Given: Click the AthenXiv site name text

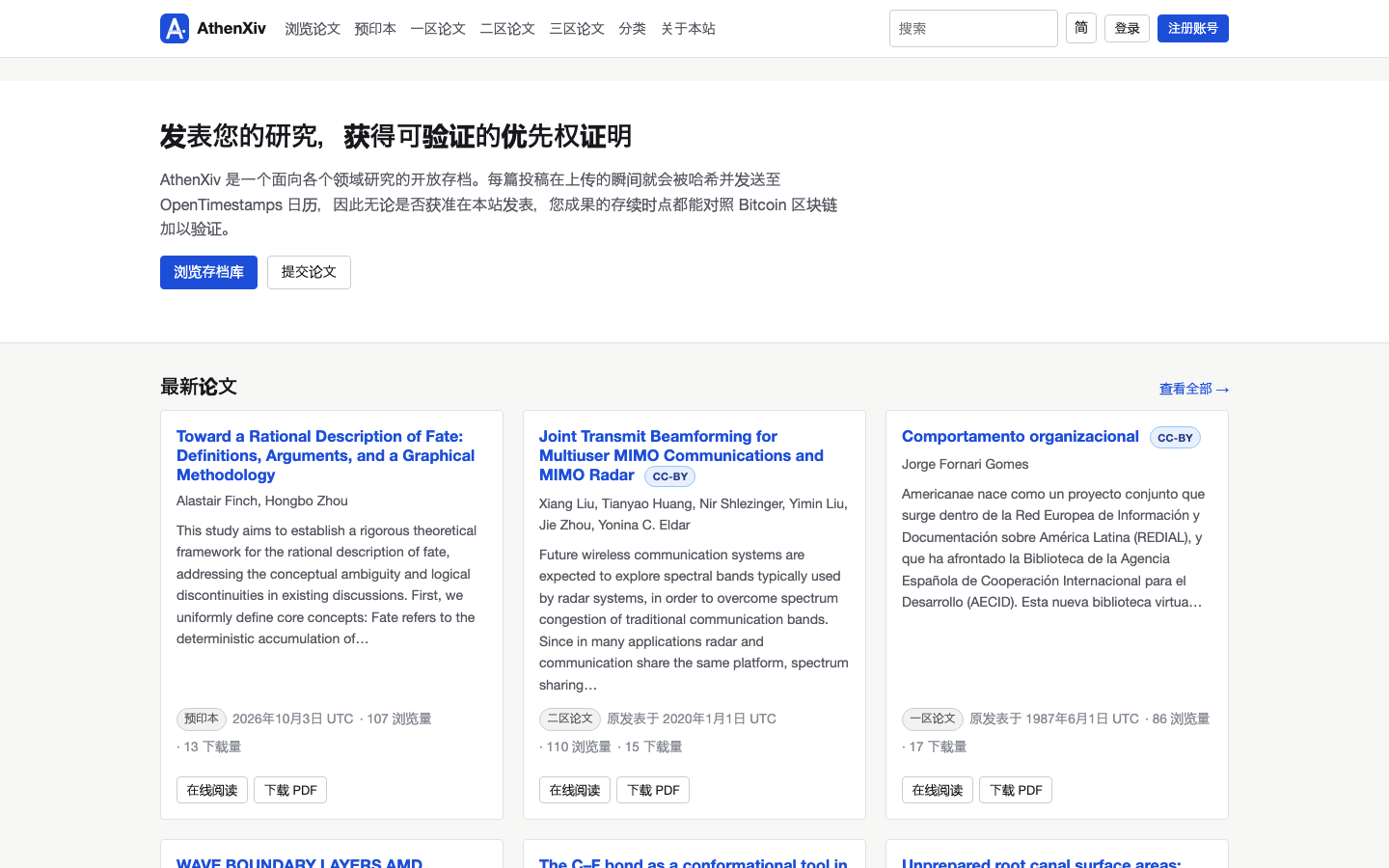Looking at the screenshot, I should coord(231,29).
